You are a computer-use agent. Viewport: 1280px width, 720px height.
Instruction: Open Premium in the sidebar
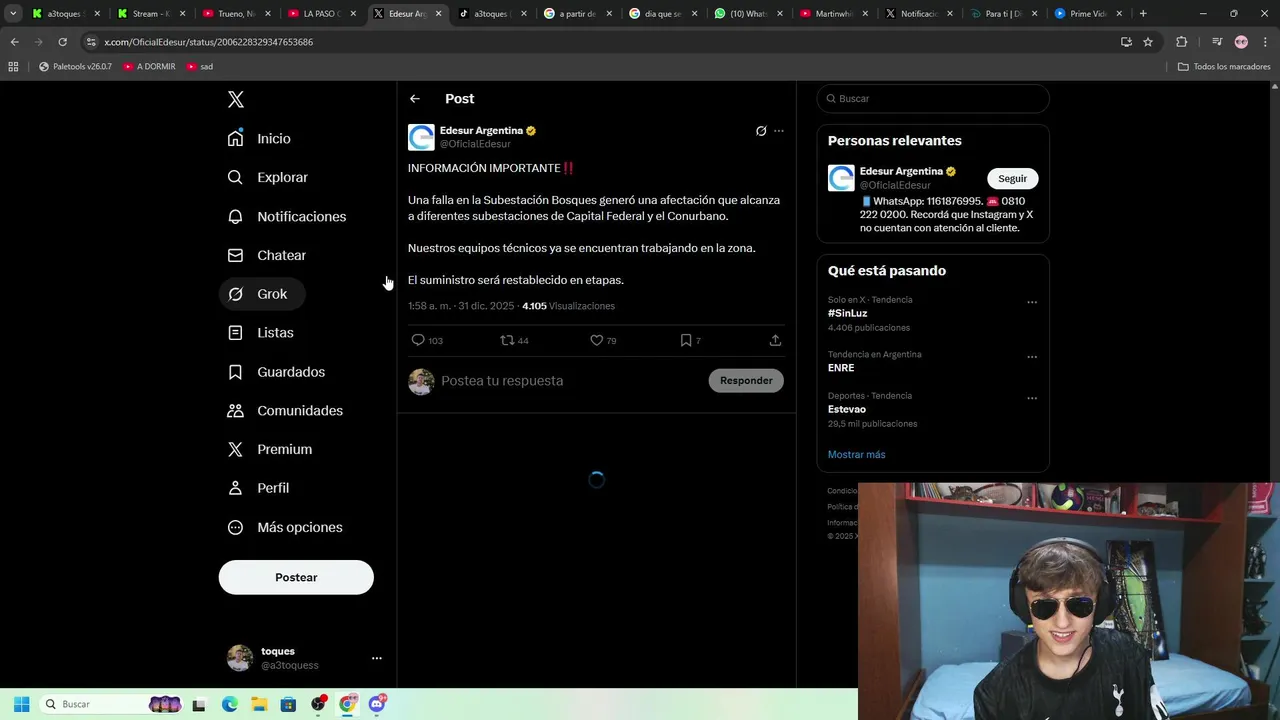[x=269, y=449]
